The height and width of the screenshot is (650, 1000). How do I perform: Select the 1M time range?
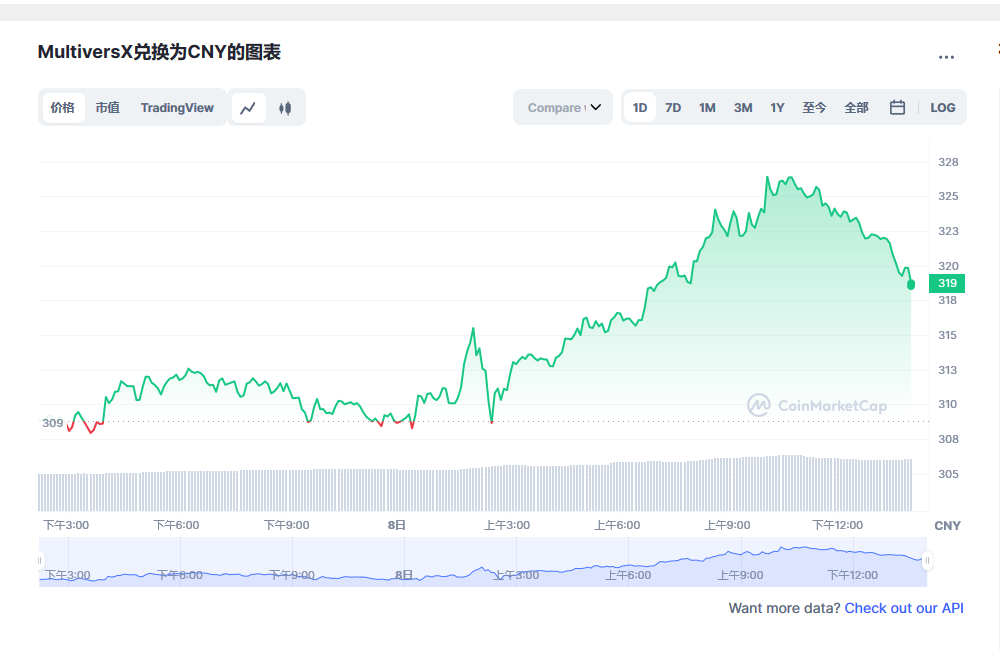[707, 108]
